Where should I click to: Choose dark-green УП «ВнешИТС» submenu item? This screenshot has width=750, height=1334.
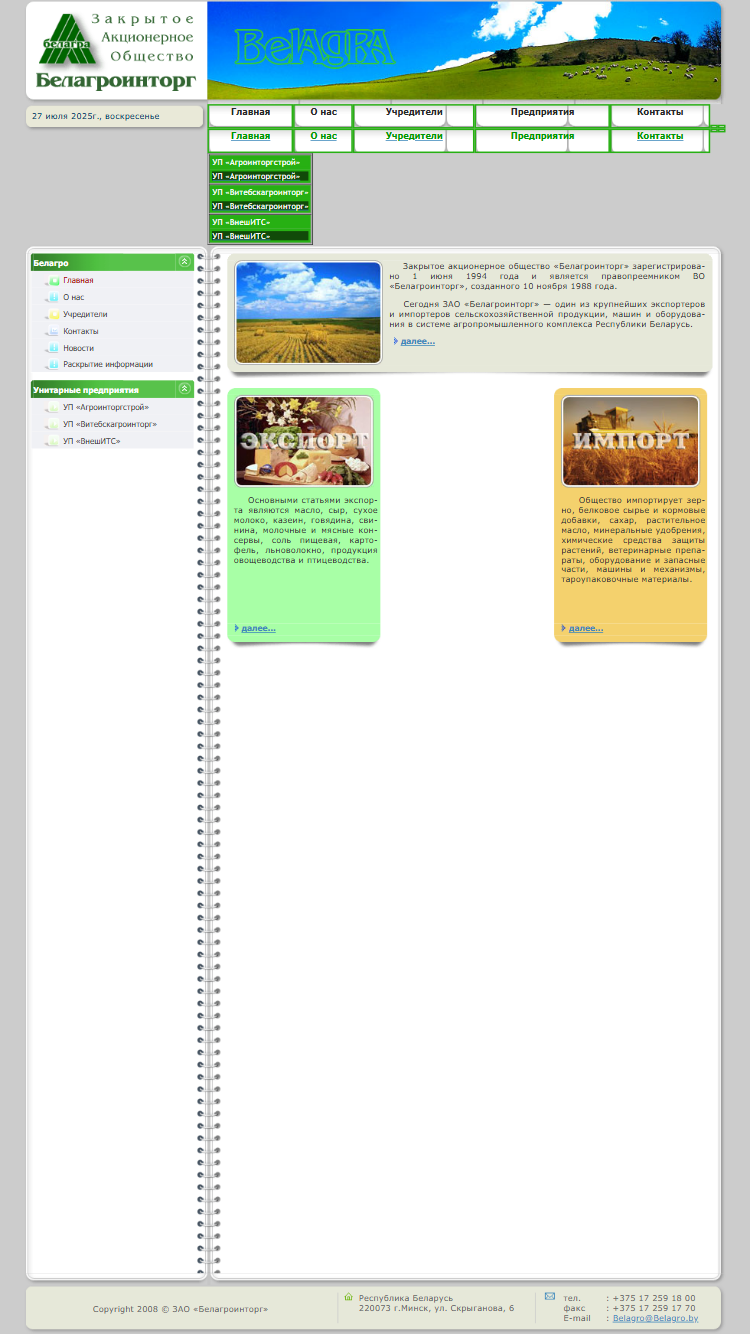[260, 236]
